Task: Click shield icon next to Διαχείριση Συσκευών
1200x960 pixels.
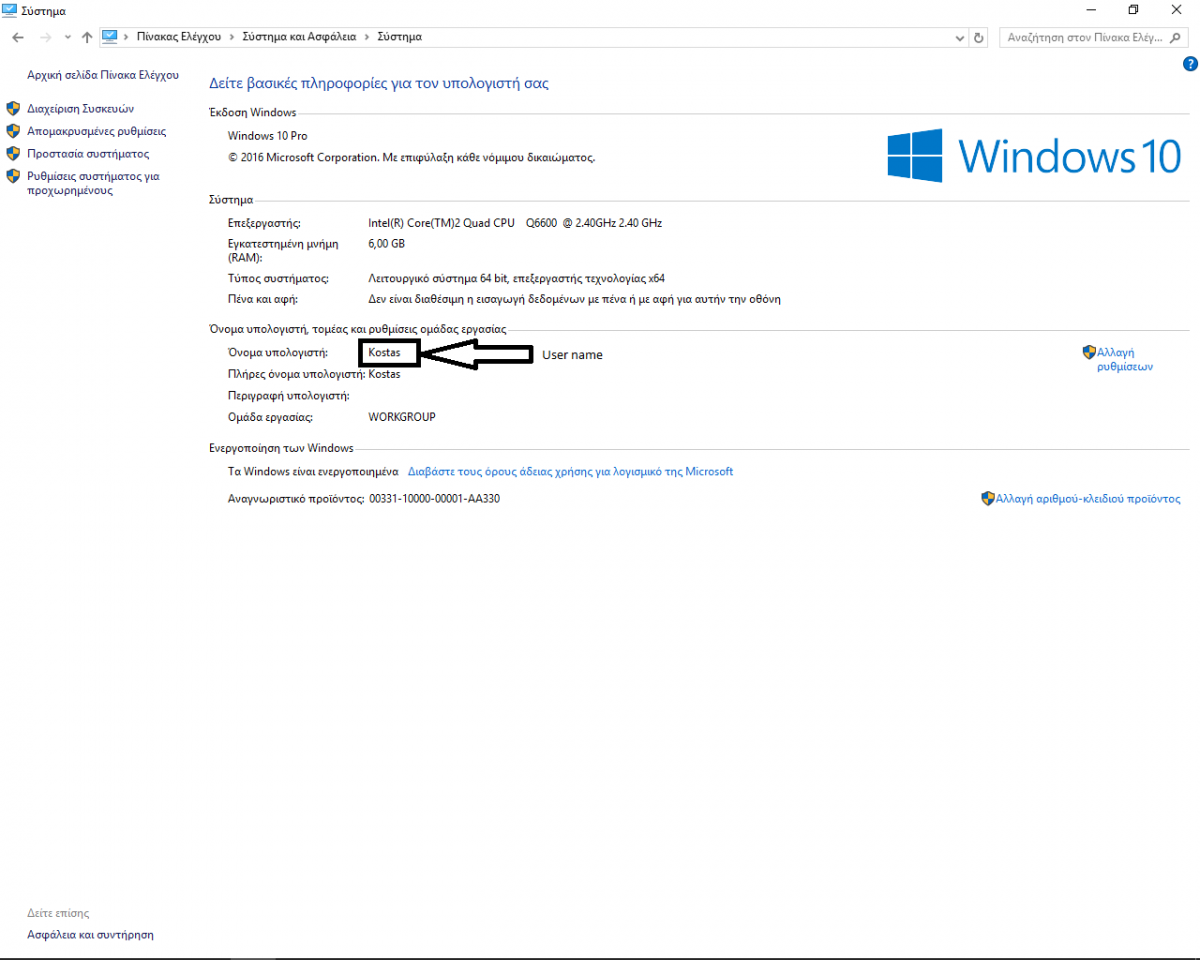Action: [x=13, y=108]
